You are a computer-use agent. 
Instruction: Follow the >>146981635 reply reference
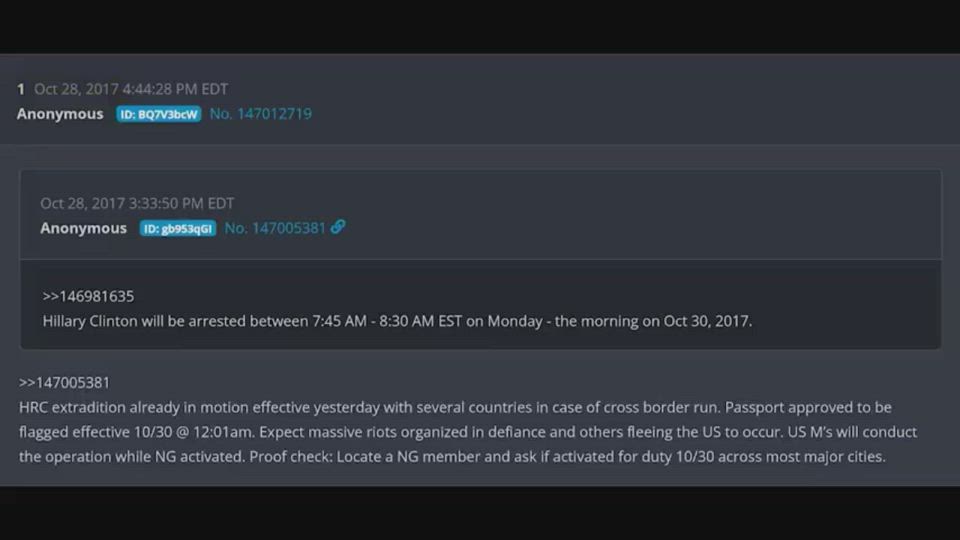88,296
